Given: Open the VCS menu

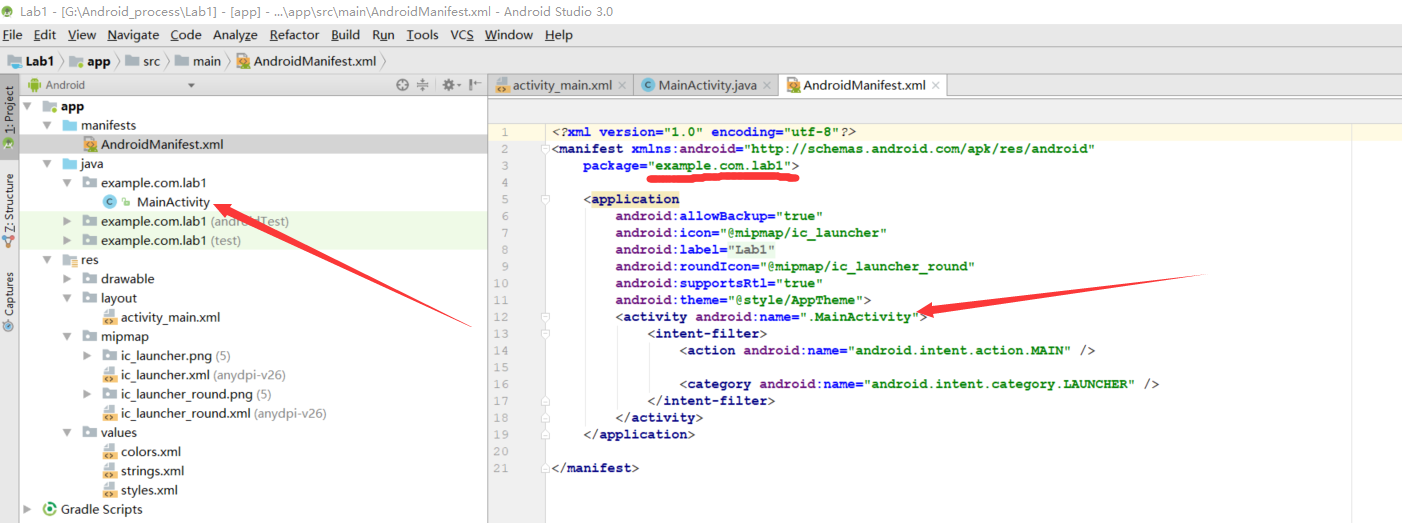Looking at the screenshot, I should coord(462,35).
